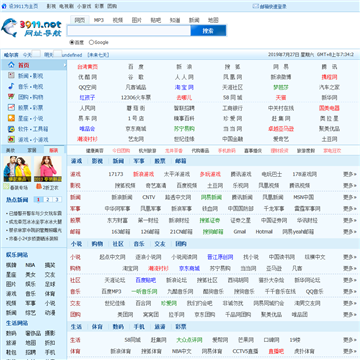This screenshot has height=360, width=360.
Task: Open the 未来七天 weather forecast link
Action: 98,55
